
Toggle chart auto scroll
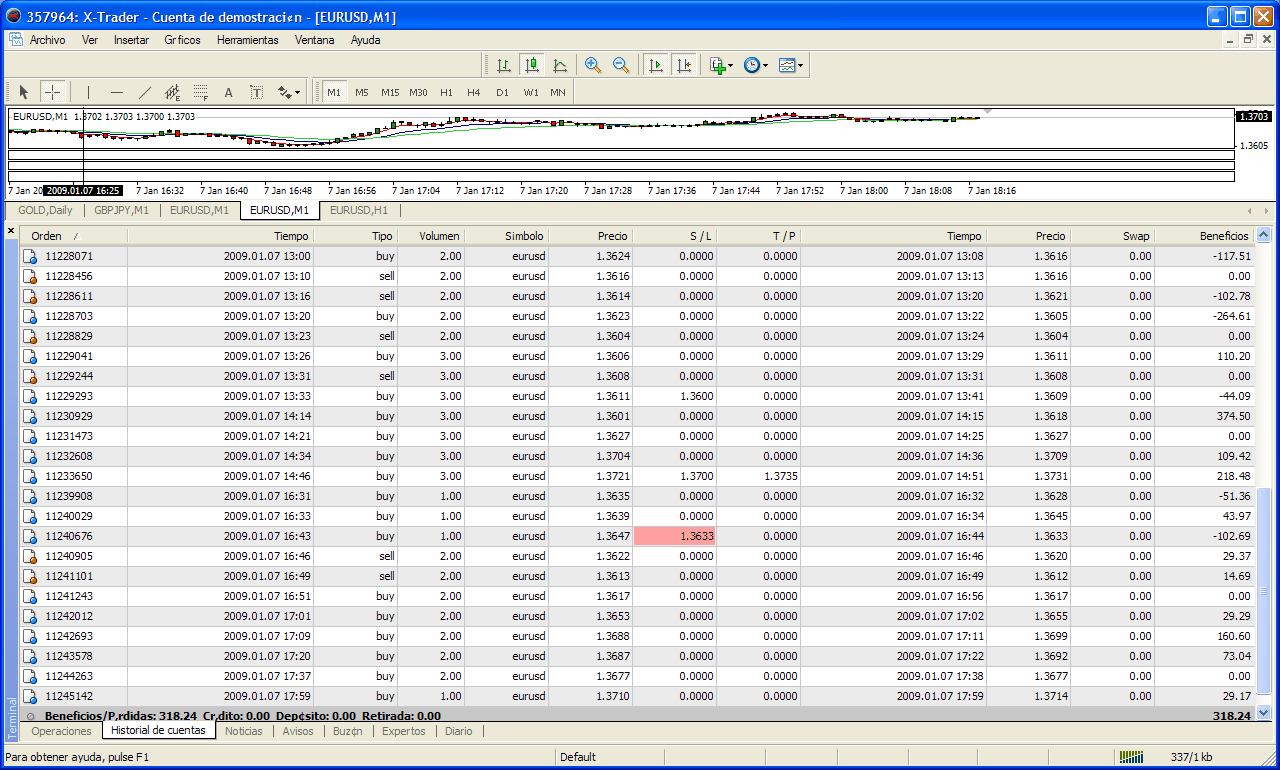(x=656, y=65)
